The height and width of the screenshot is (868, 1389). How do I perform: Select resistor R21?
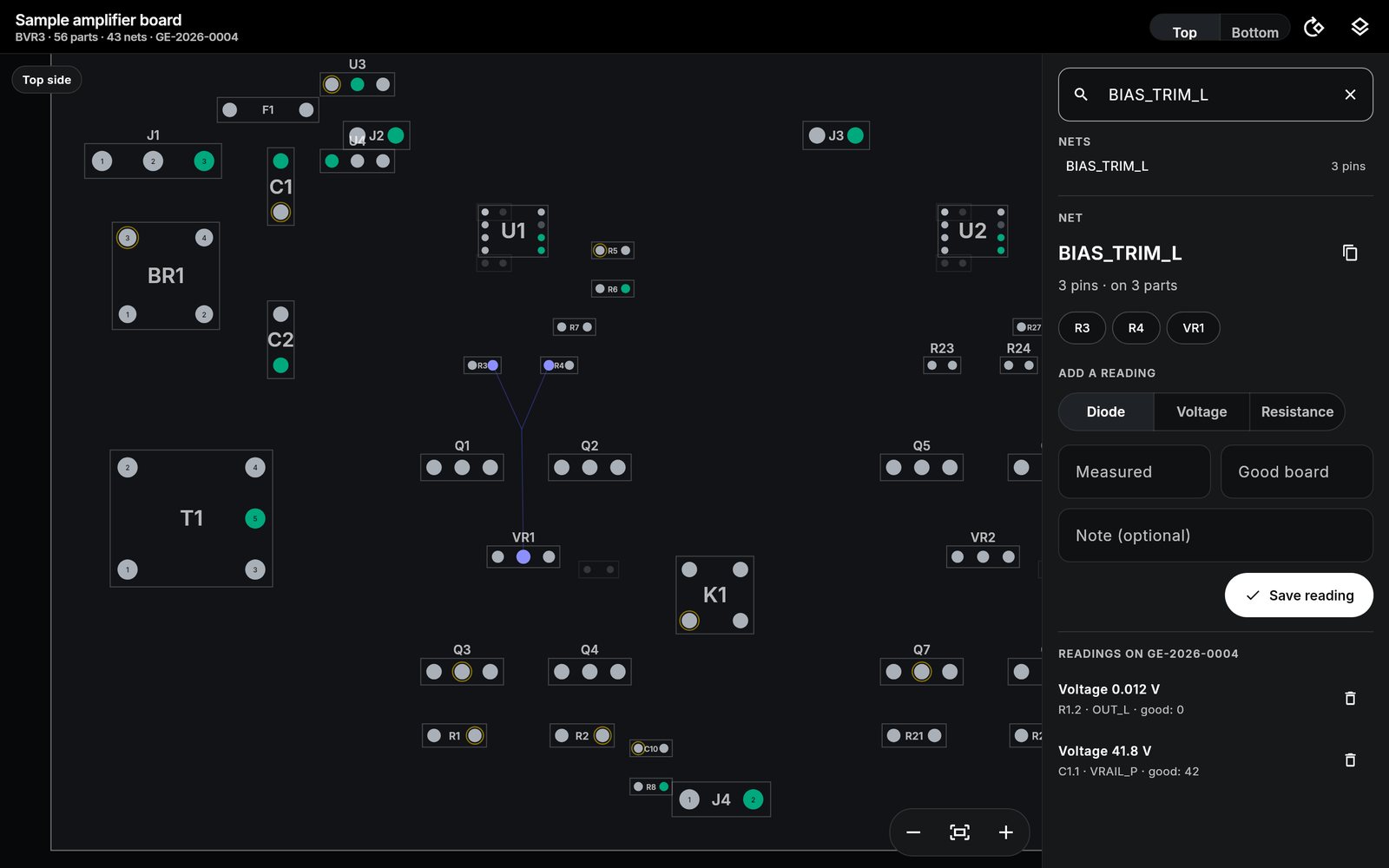tap(914, 735)
